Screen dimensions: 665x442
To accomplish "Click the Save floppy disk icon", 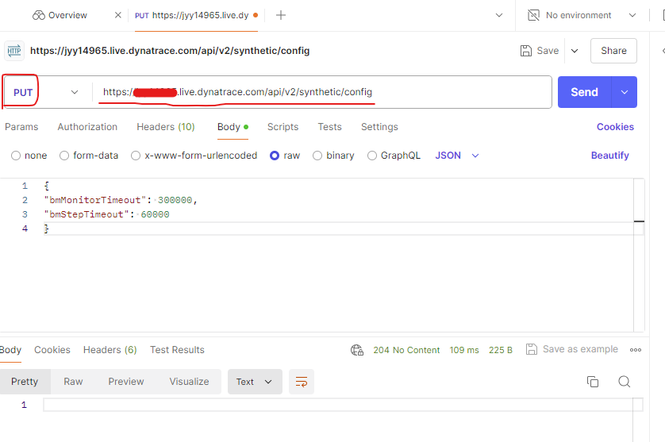I will tap(527, 51).
